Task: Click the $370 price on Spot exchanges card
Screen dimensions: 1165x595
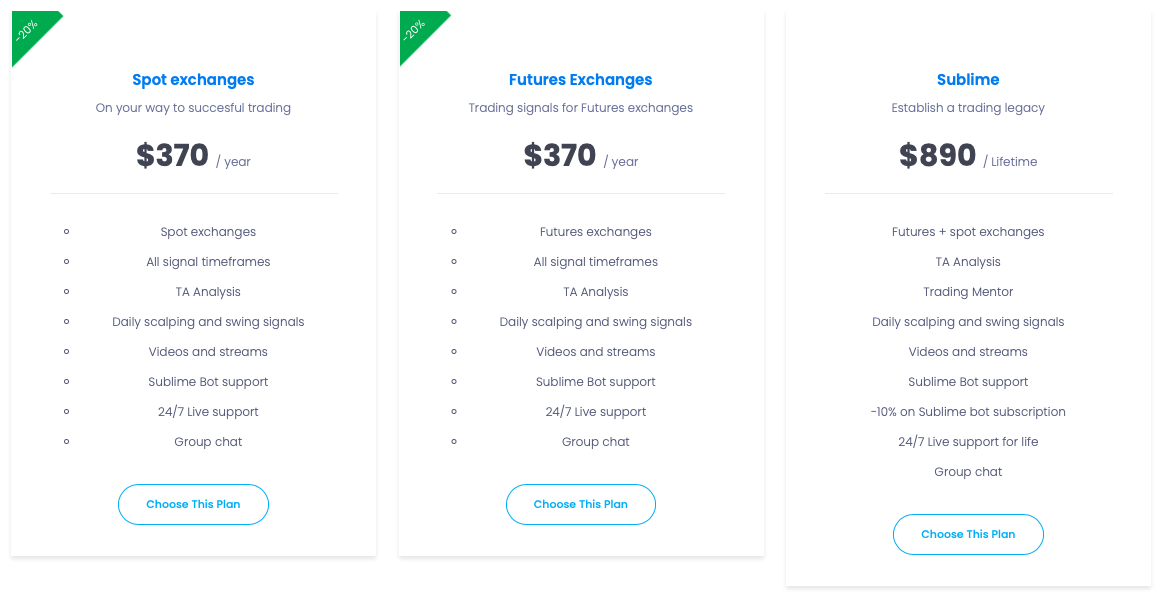Action: point(173,156)
